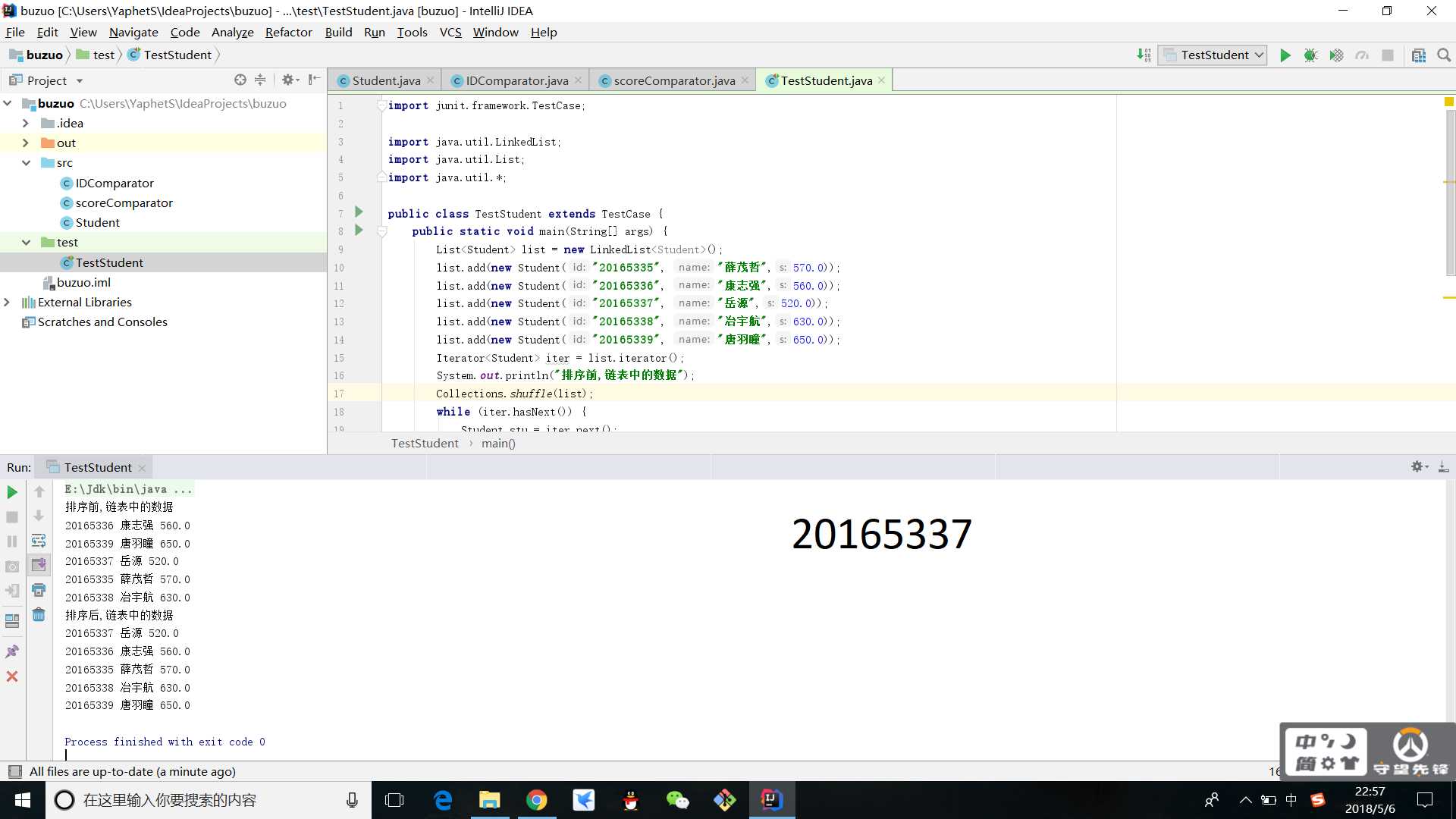Open Run panel gear settings menu

pyautogui.click(x=1419, y=467)
